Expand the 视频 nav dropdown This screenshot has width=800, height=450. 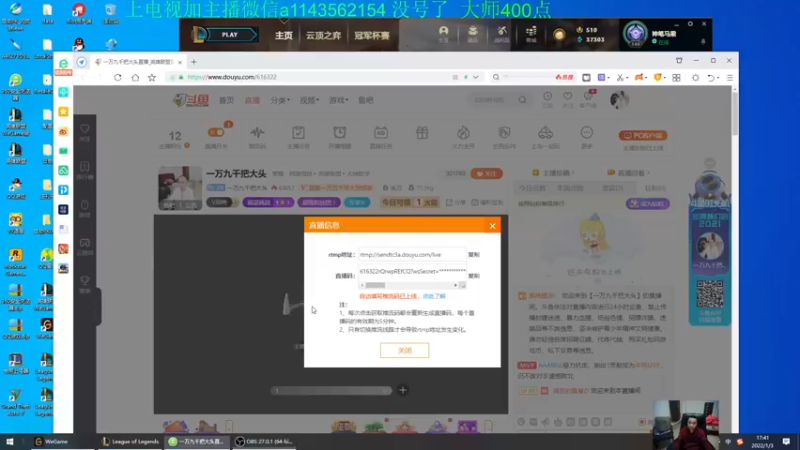(309, 101)
